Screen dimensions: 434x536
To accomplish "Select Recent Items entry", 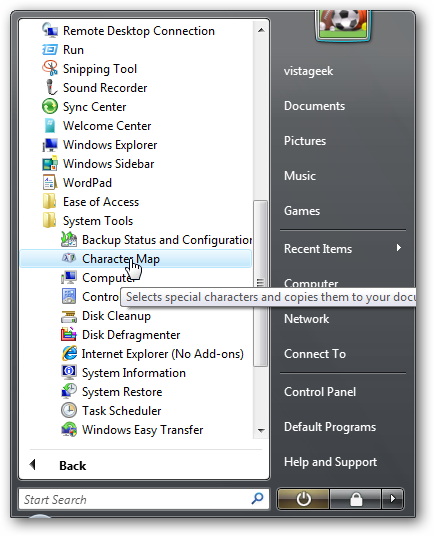I will [x=318, y=249].
